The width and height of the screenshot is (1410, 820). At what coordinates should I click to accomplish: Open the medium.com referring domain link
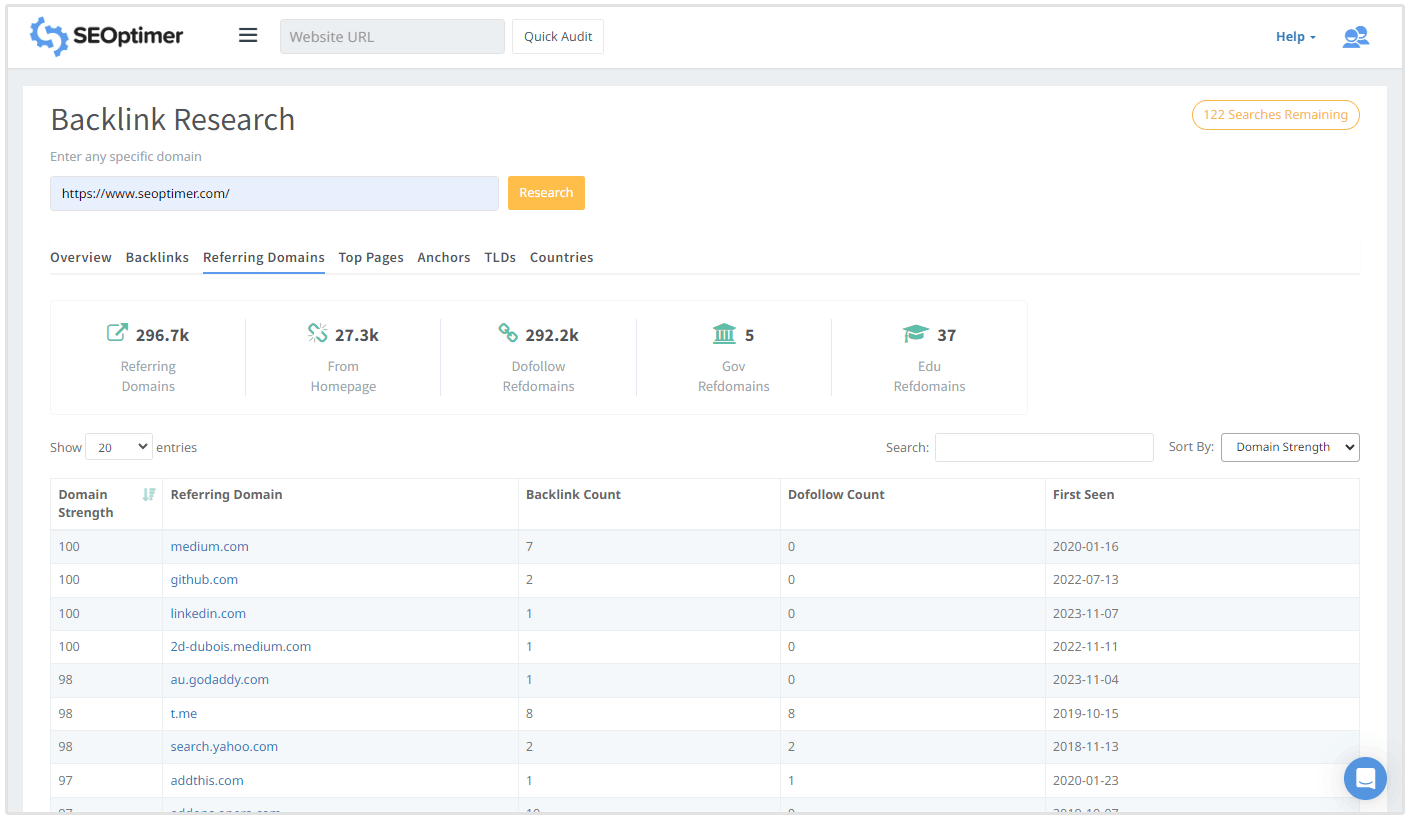tap(210, 547)
